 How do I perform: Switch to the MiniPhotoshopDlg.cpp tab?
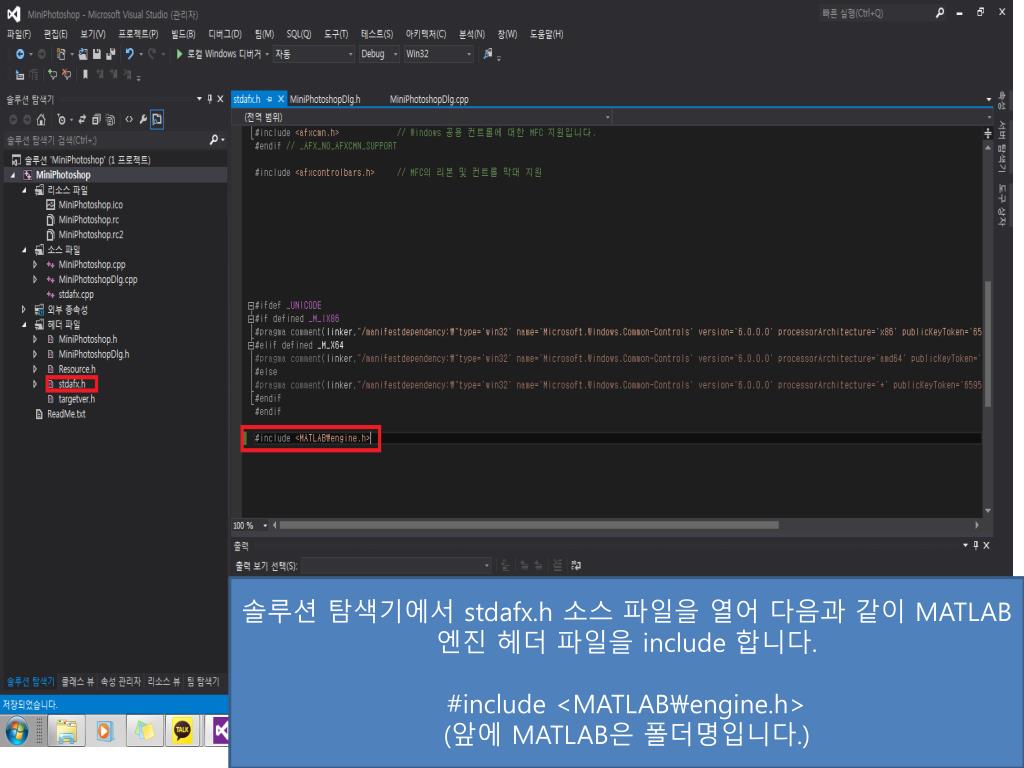(x=429, y=99)
